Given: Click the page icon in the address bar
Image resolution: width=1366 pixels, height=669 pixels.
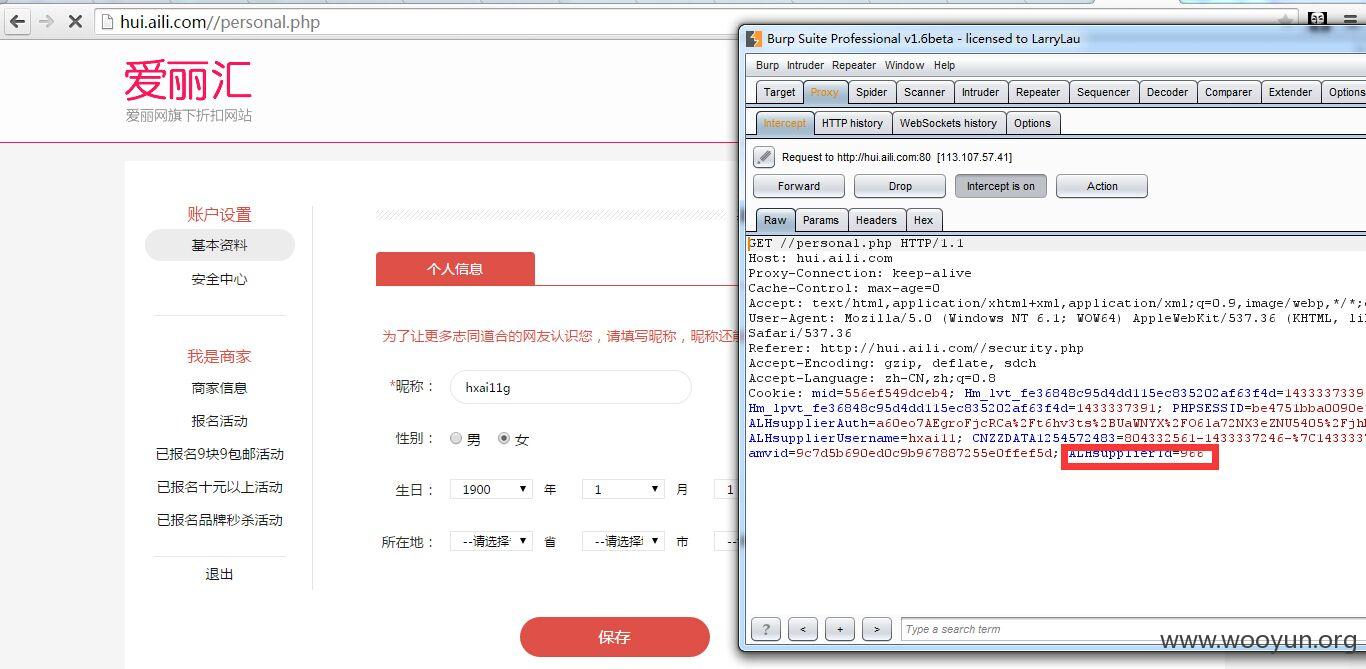Looking at the screenshot, I should pos(108,21).
